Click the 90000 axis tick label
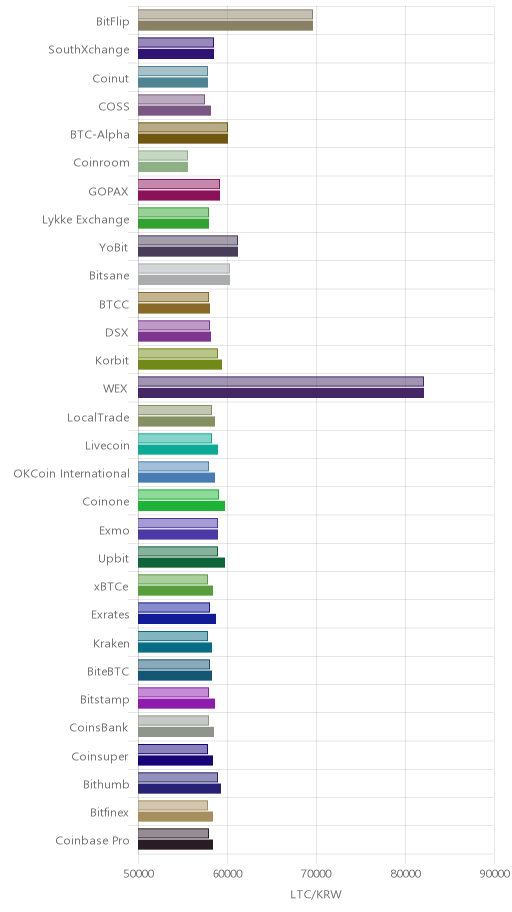Viewport: 512px width, 912px height. pos(494,874)
